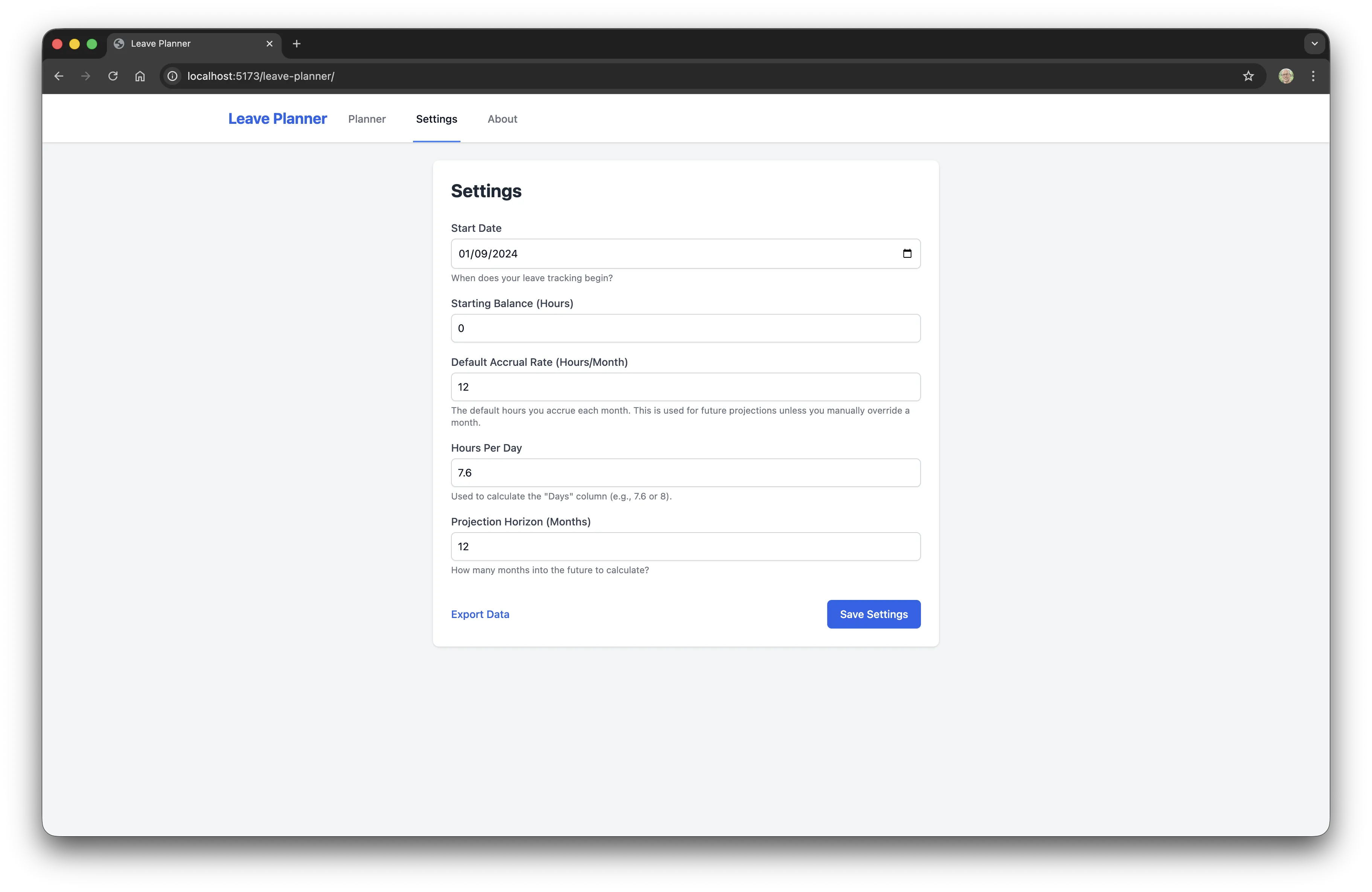Open the browser home button
Image resolution: width=1372 pixels, height=892 pixels.
click(140, 76)
